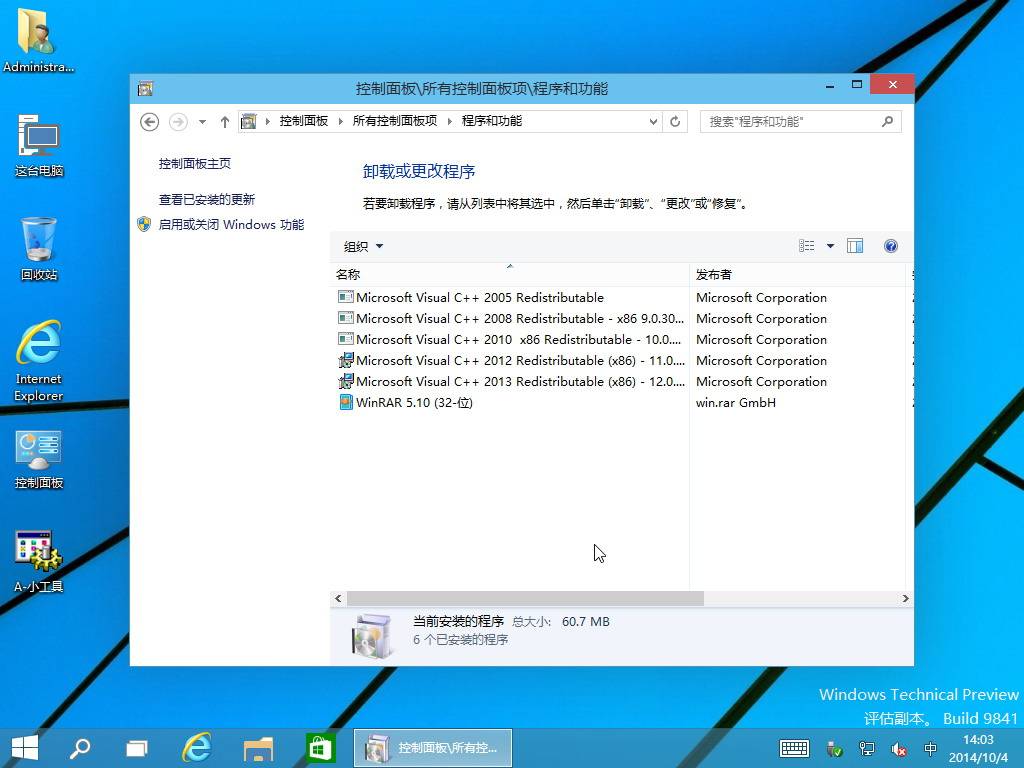
Task: Open the 回收站 recycle bin icon
Action: tap(39, 249)
